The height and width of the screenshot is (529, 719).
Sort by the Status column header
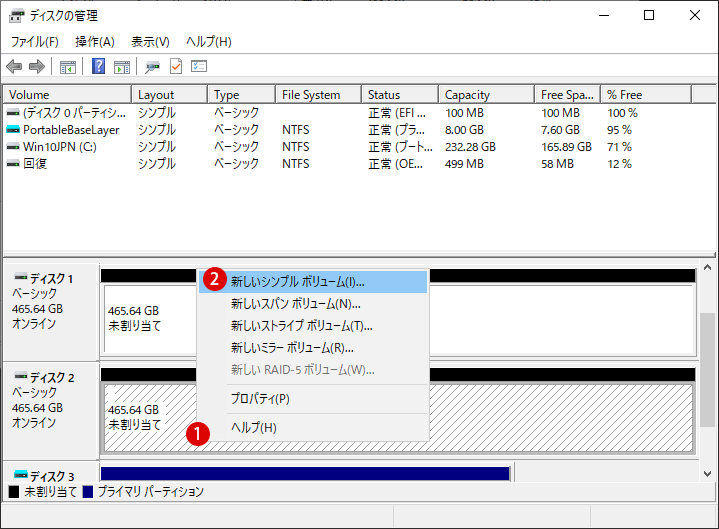point(400,95)
